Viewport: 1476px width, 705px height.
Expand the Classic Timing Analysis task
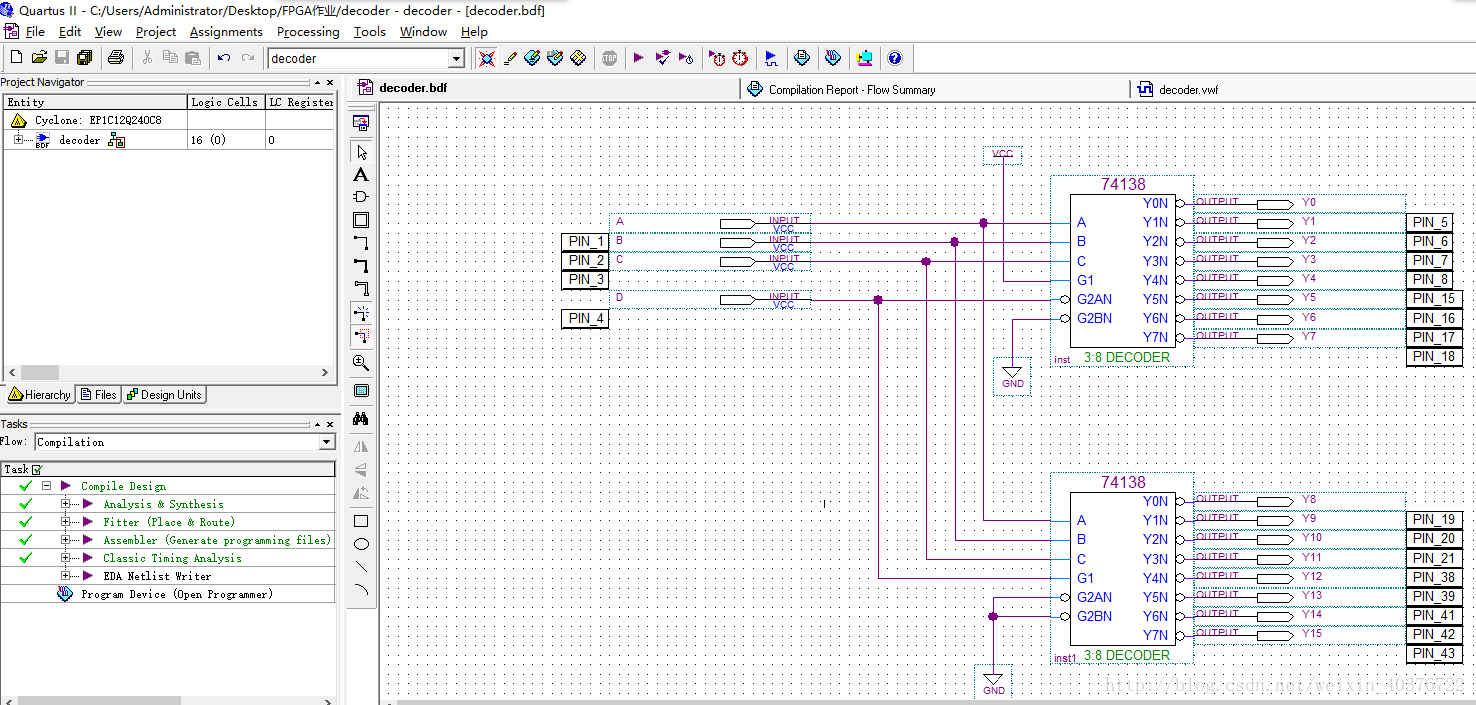[66, 558]
